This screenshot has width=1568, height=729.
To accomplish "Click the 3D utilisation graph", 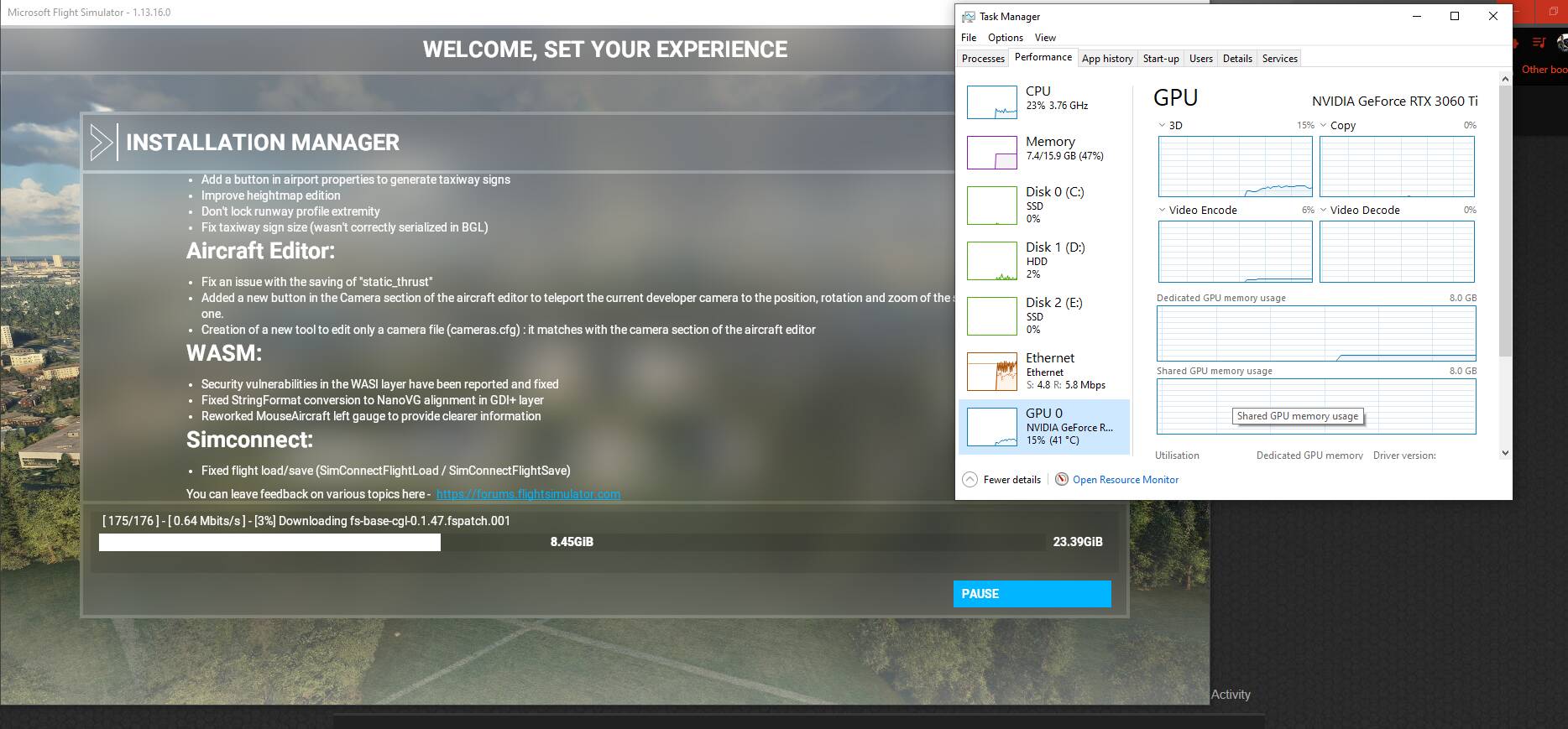I will [x=1235, y=167].
